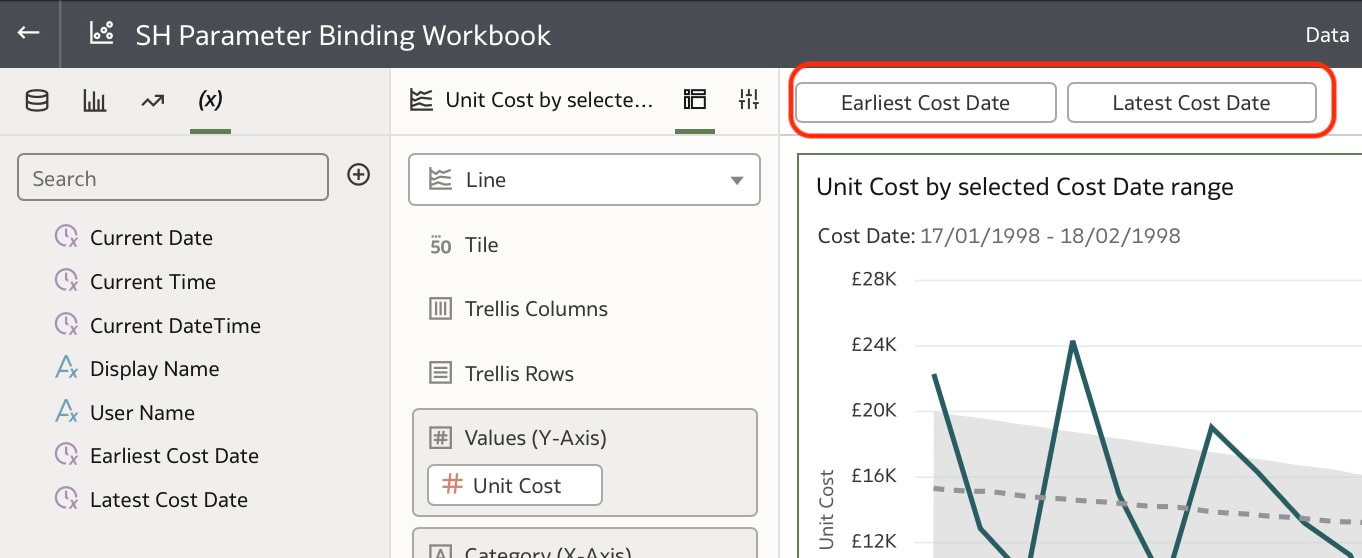
Task: Click the Cost Date range subtitle text
Action: point(999,236)
